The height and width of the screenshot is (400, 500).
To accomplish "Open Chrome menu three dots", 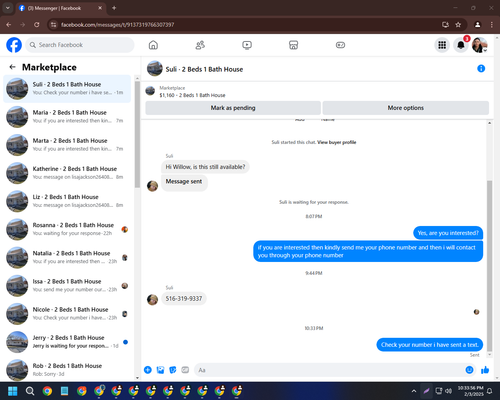I will point(492,25).
